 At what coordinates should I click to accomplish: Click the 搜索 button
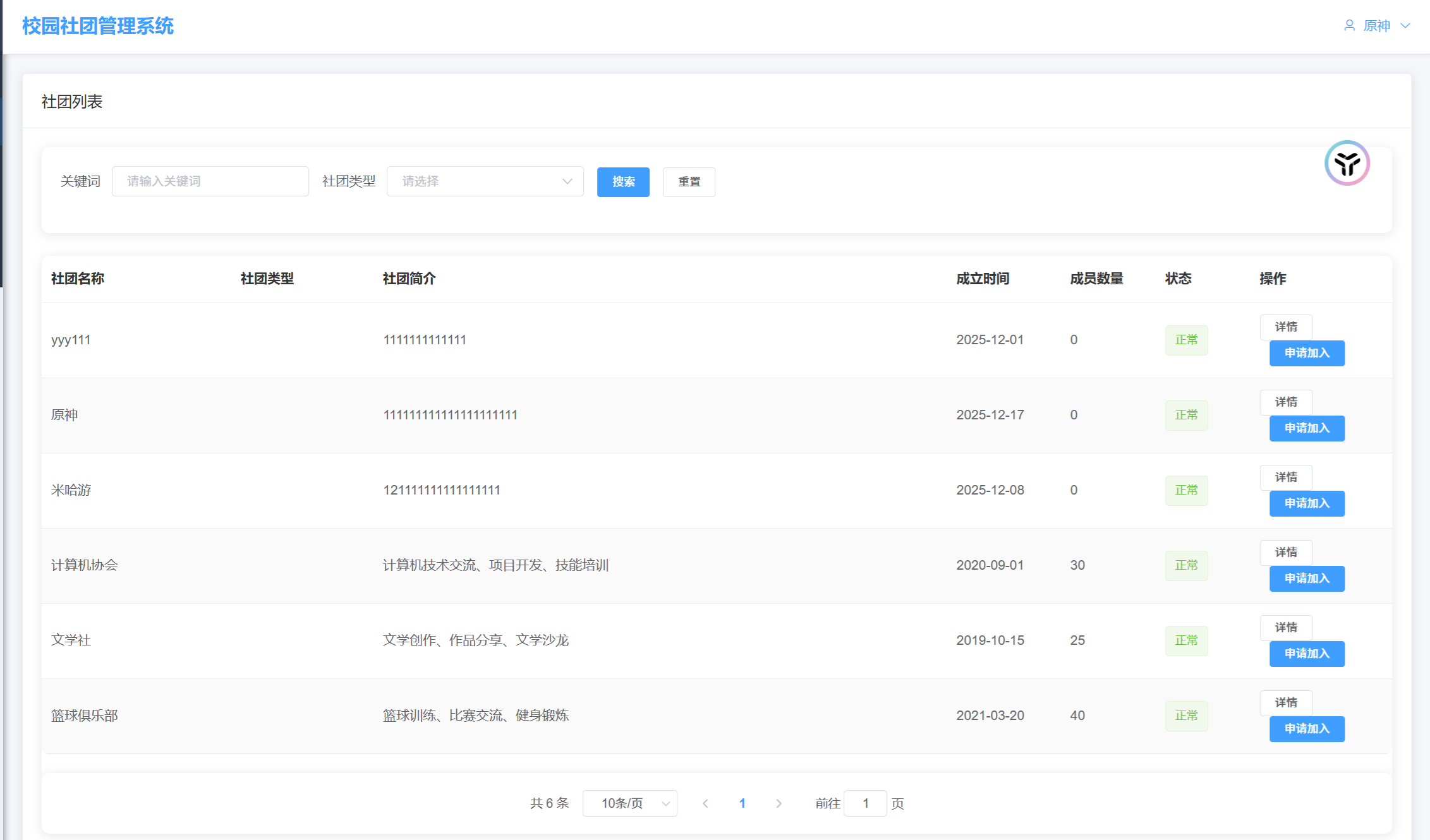(623, 182)
